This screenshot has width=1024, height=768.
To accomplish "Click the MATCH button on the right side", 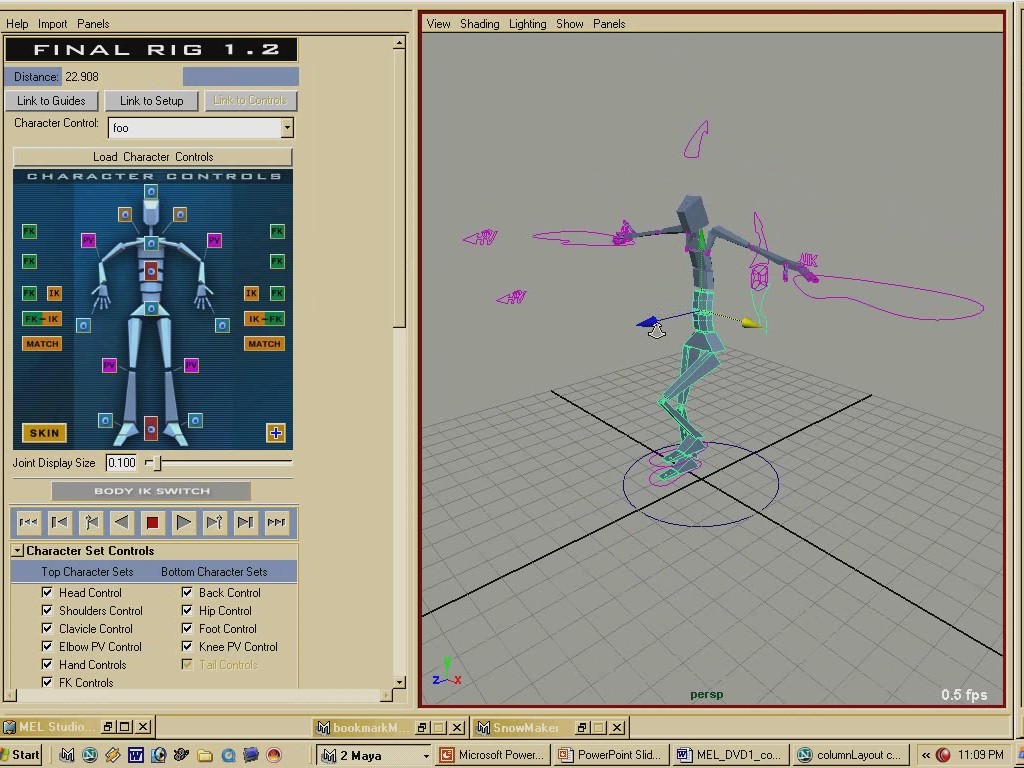I will pos(264,344).
